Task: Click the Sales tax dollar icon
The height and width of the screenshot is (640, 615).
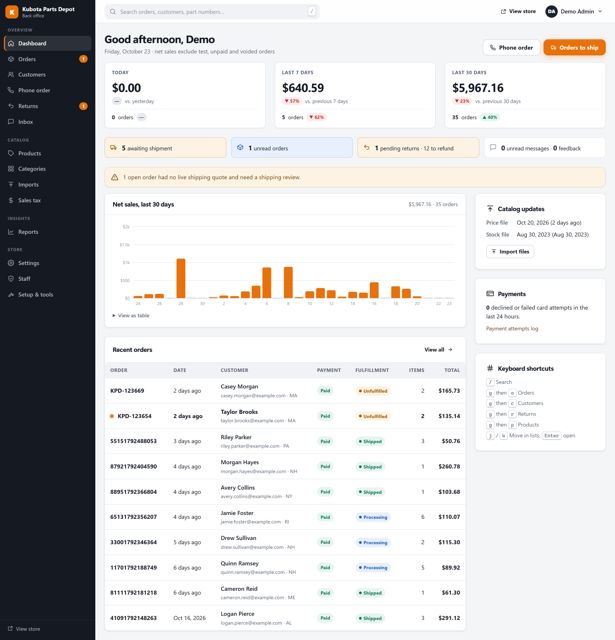Action: 11,200
